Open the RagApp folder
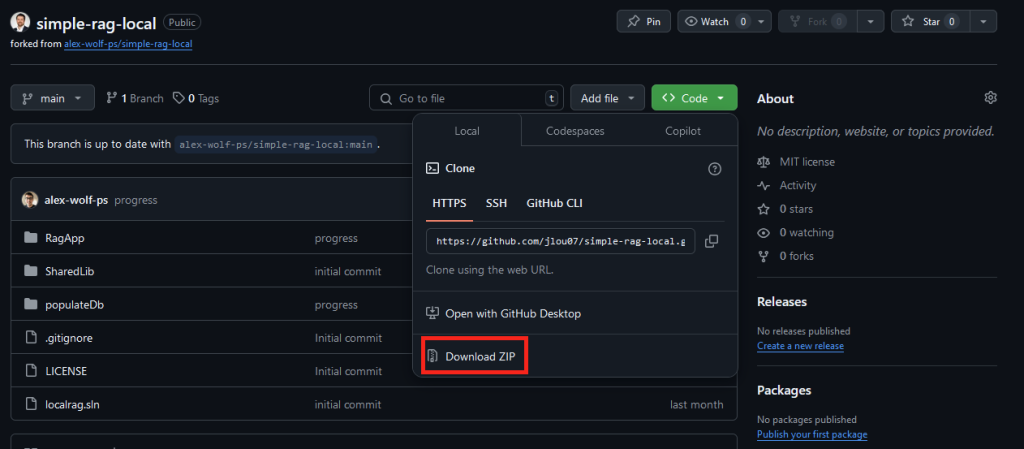The width and height of the screenshot is (1024, 449). coord(65,238)
